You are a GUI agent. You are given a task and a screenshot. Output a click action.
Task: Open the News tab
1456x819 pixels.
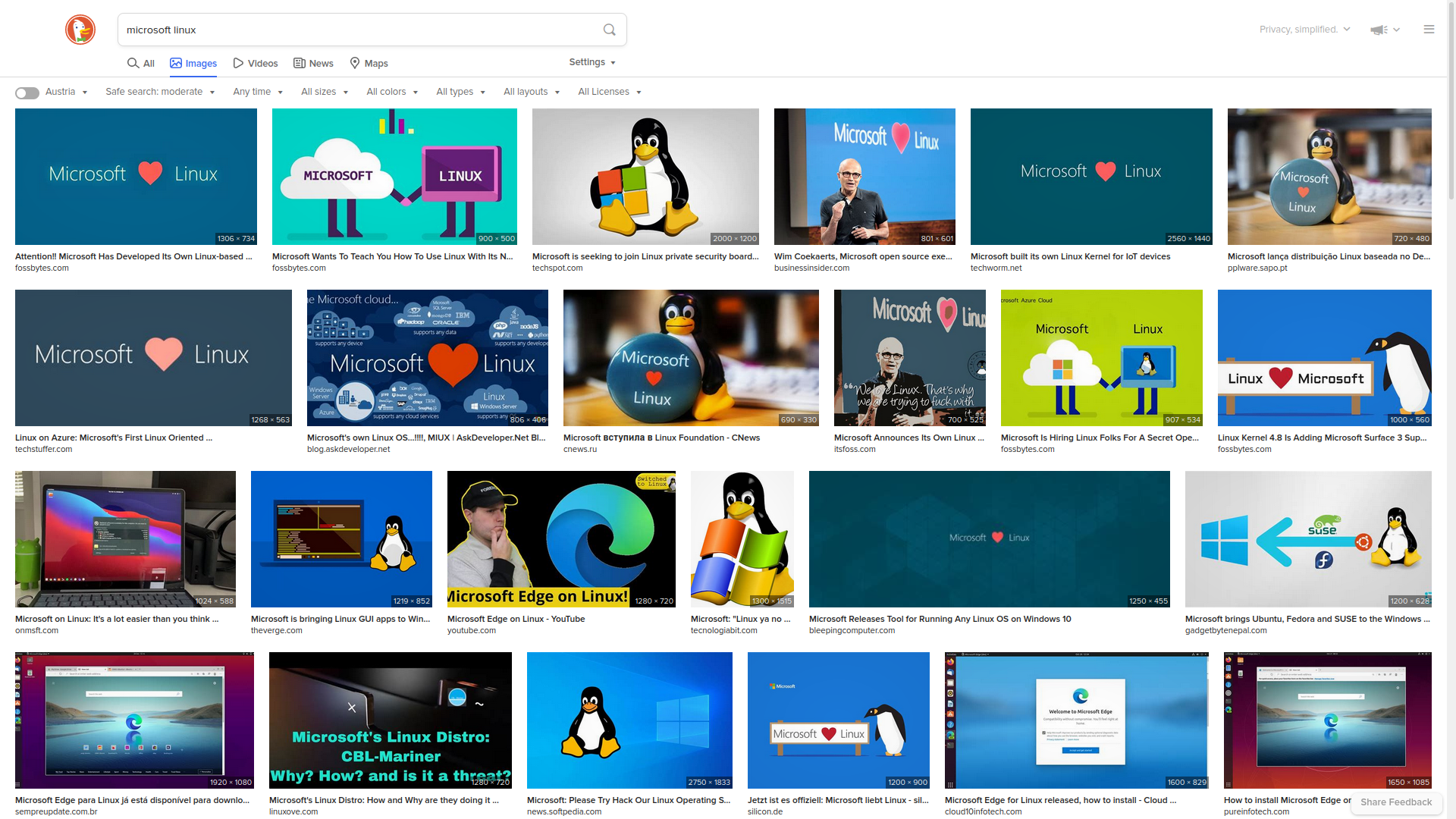(x=313, y=63)
